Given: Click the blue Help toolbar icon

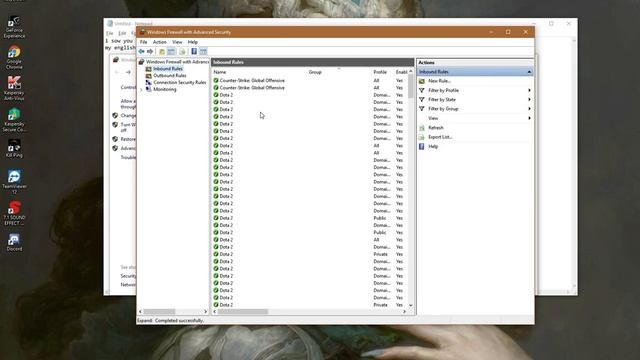Looking at the screenshot, I should (x=194, y=51).
